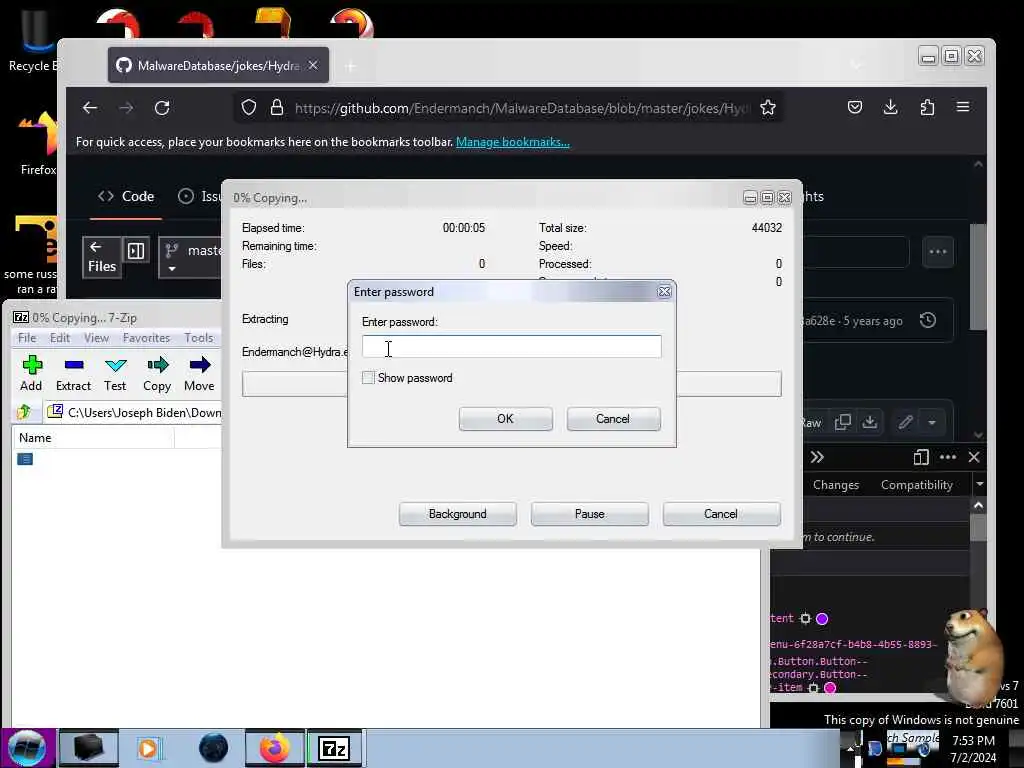
Task: View the file commit history icon
Action: point(928,320)
